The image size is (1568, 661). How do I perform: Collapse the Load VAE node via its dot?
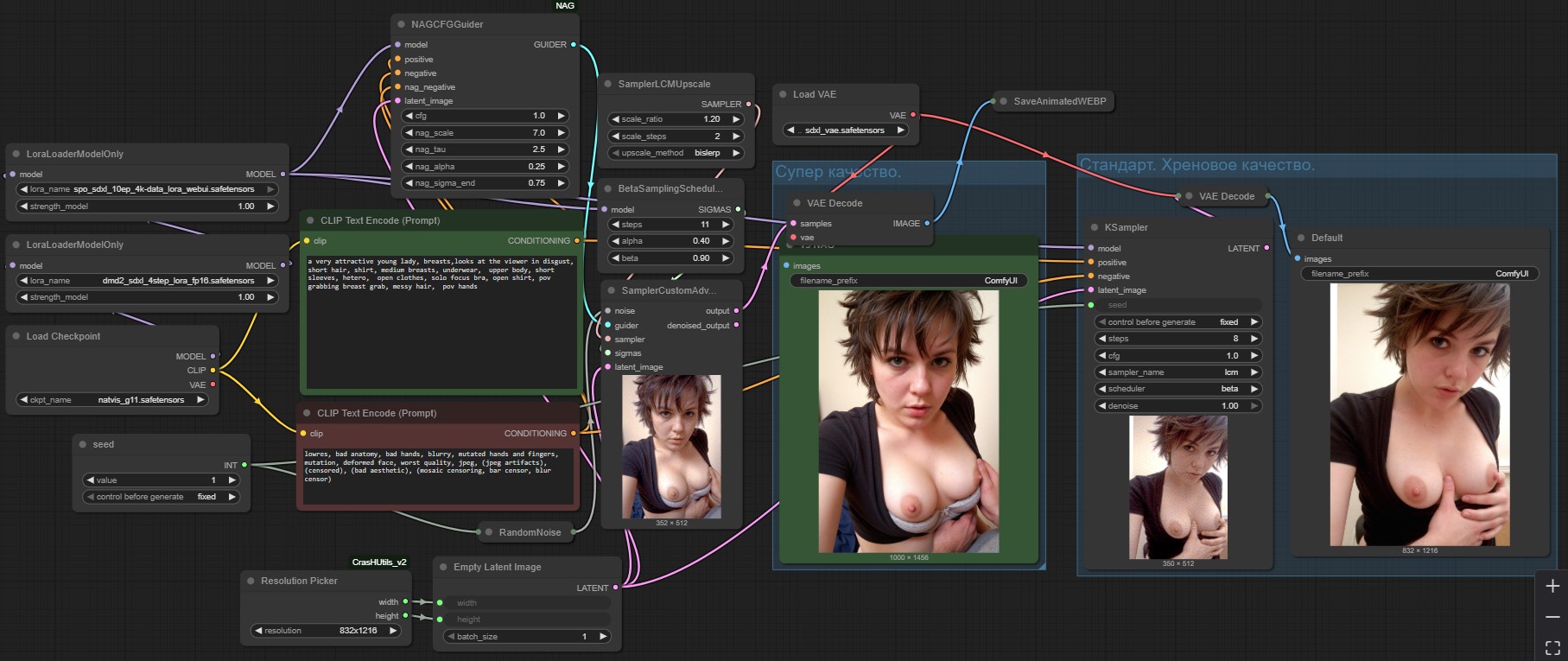click(x=783, y=94)
